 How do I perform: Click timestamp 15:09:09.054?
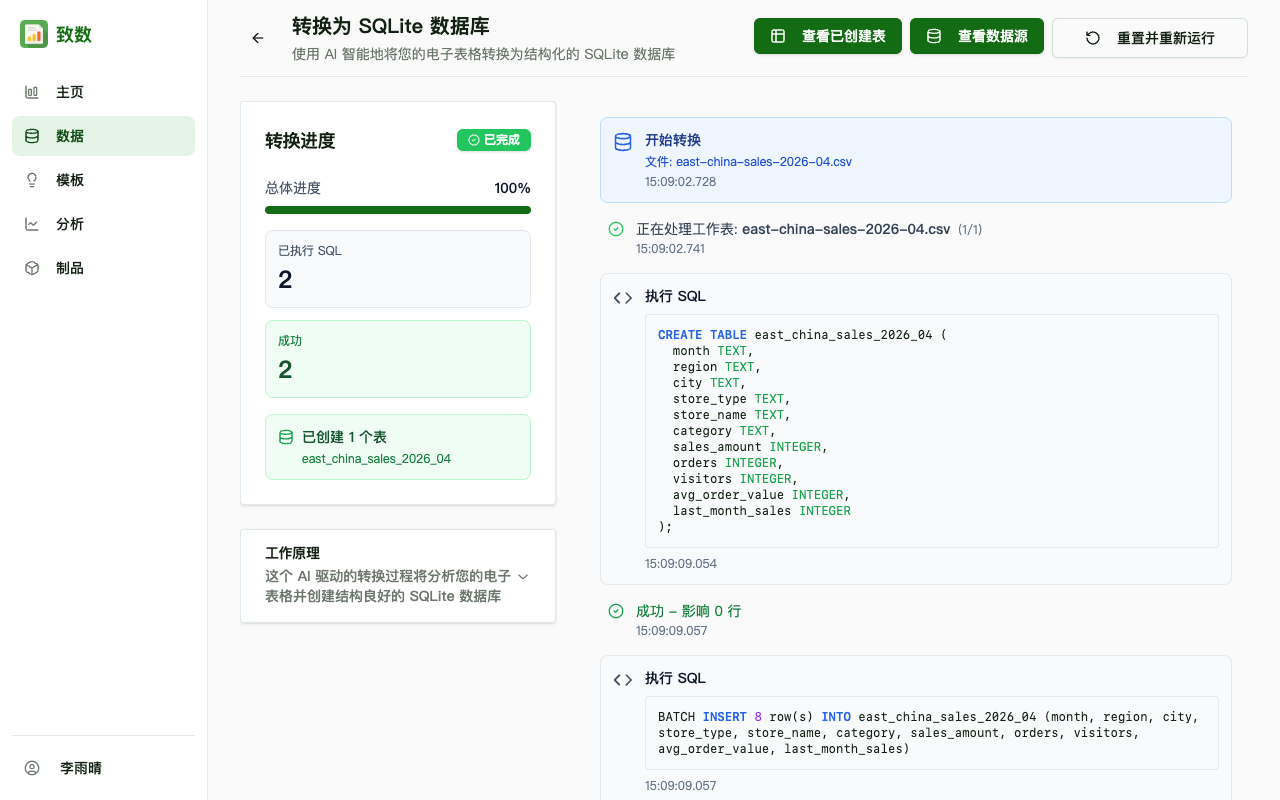[681, 564]
